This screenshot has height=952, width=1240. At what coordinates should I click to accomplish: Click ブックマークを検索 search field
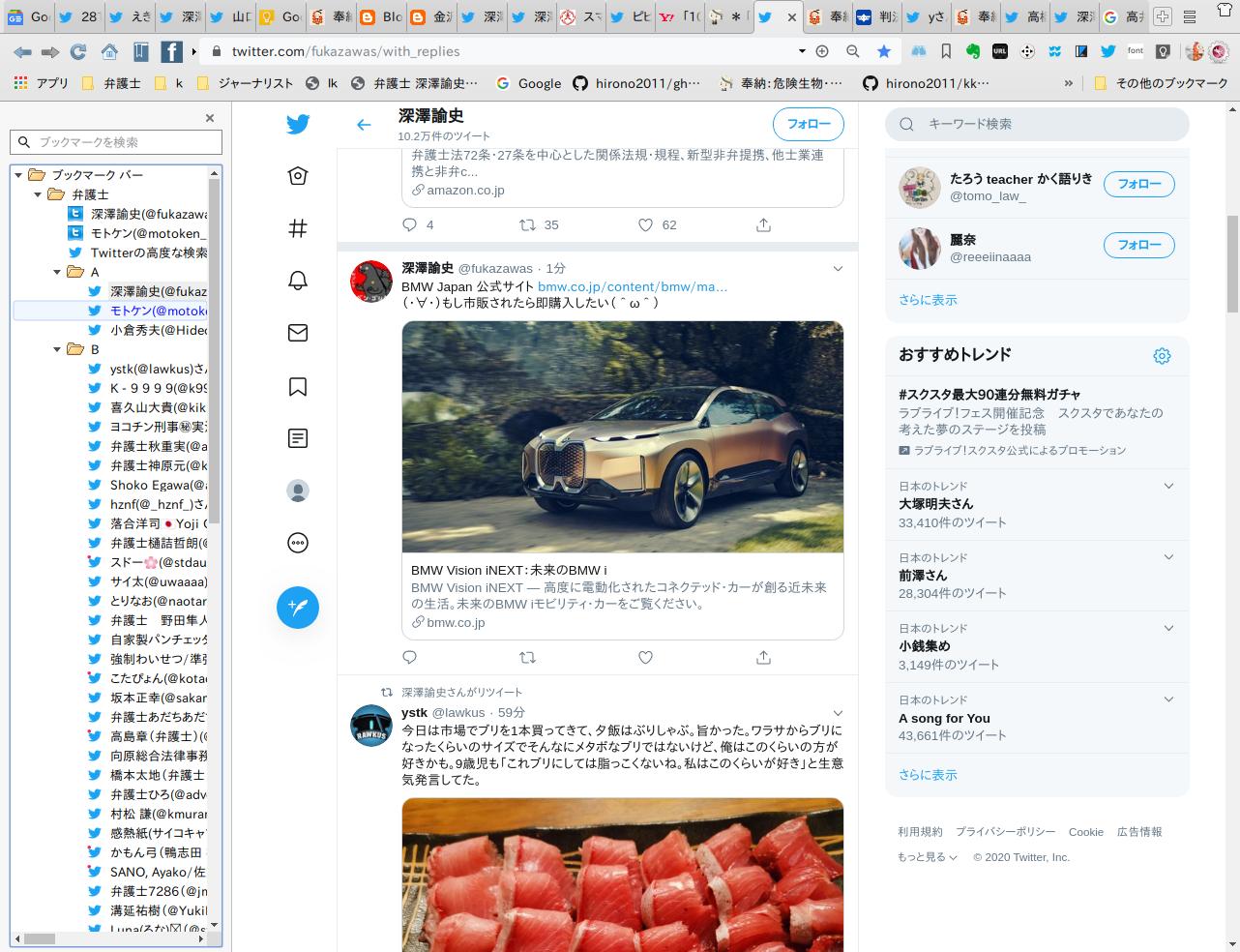pos(116,142)
